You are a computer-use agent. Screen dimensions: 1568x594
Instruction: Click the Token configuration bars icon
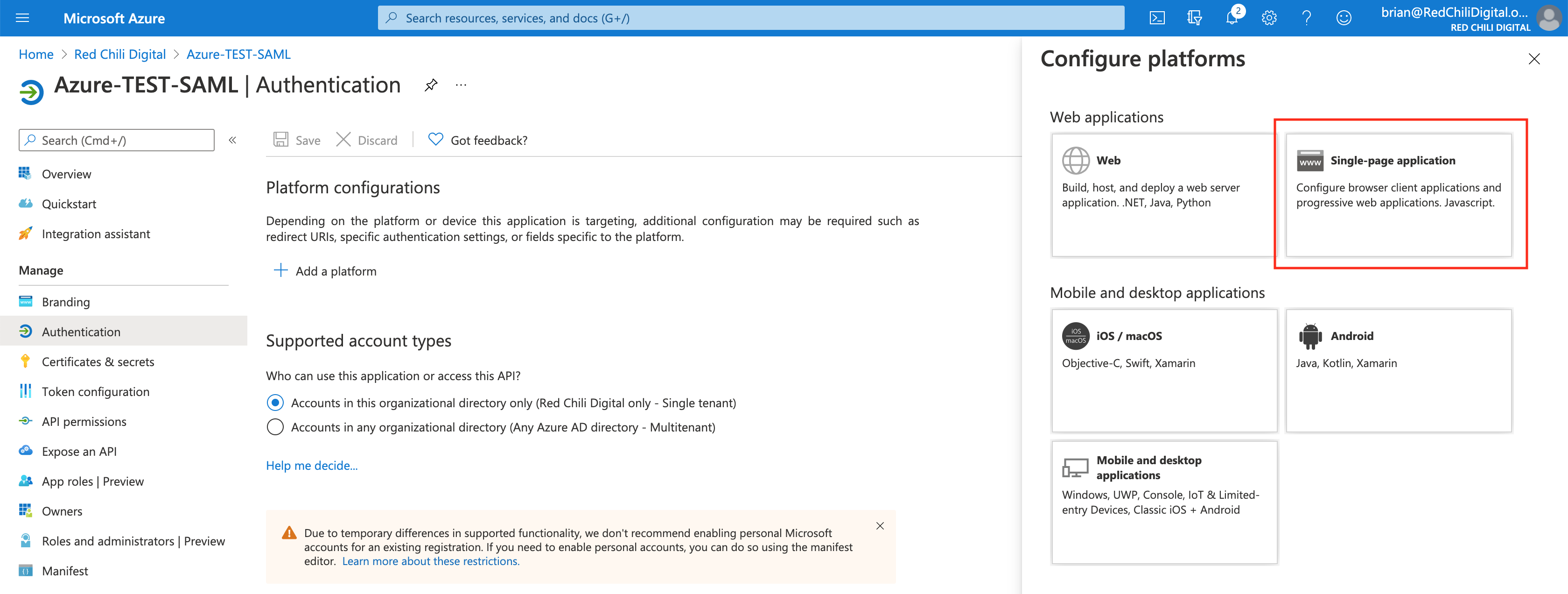[25, 391]
